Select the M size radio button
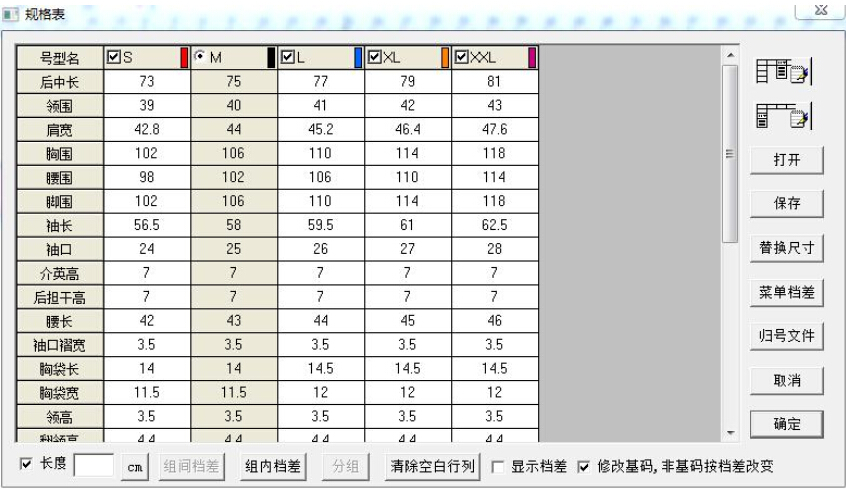This screenshot has width=846, height=489. coord(199,58)
